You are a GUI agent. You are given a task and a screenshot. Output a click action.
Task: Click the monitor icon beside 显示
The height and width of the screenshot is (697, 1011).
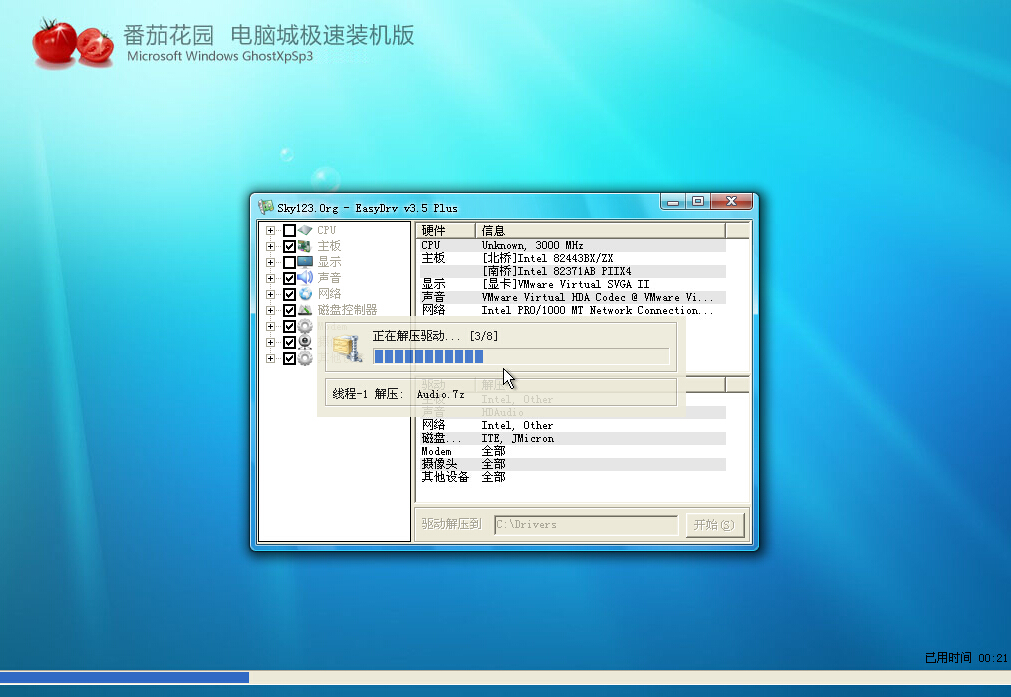pyautogui.click(x=305, y=262)
